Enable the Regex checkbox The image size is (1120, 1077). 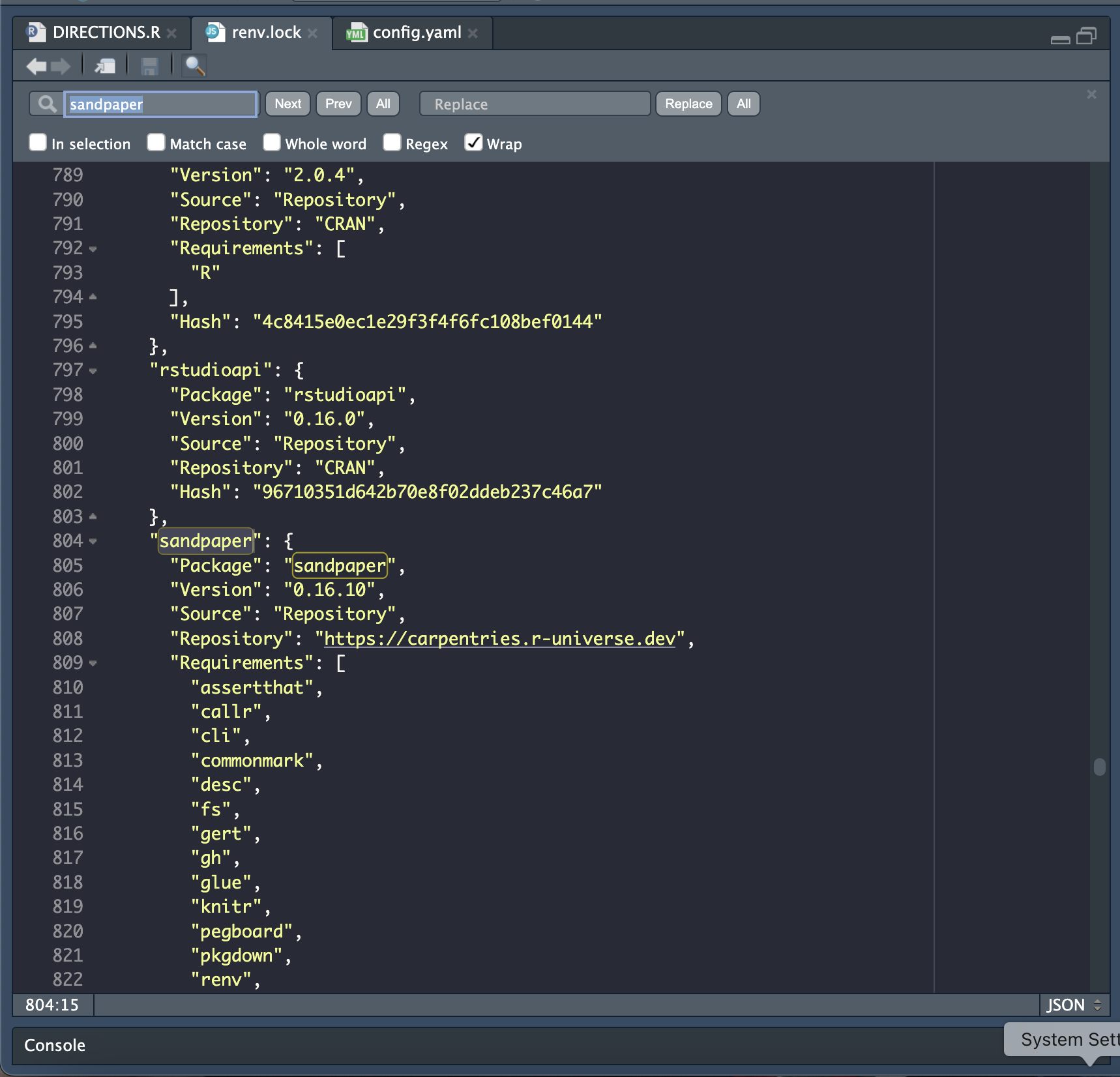[392, 143]
